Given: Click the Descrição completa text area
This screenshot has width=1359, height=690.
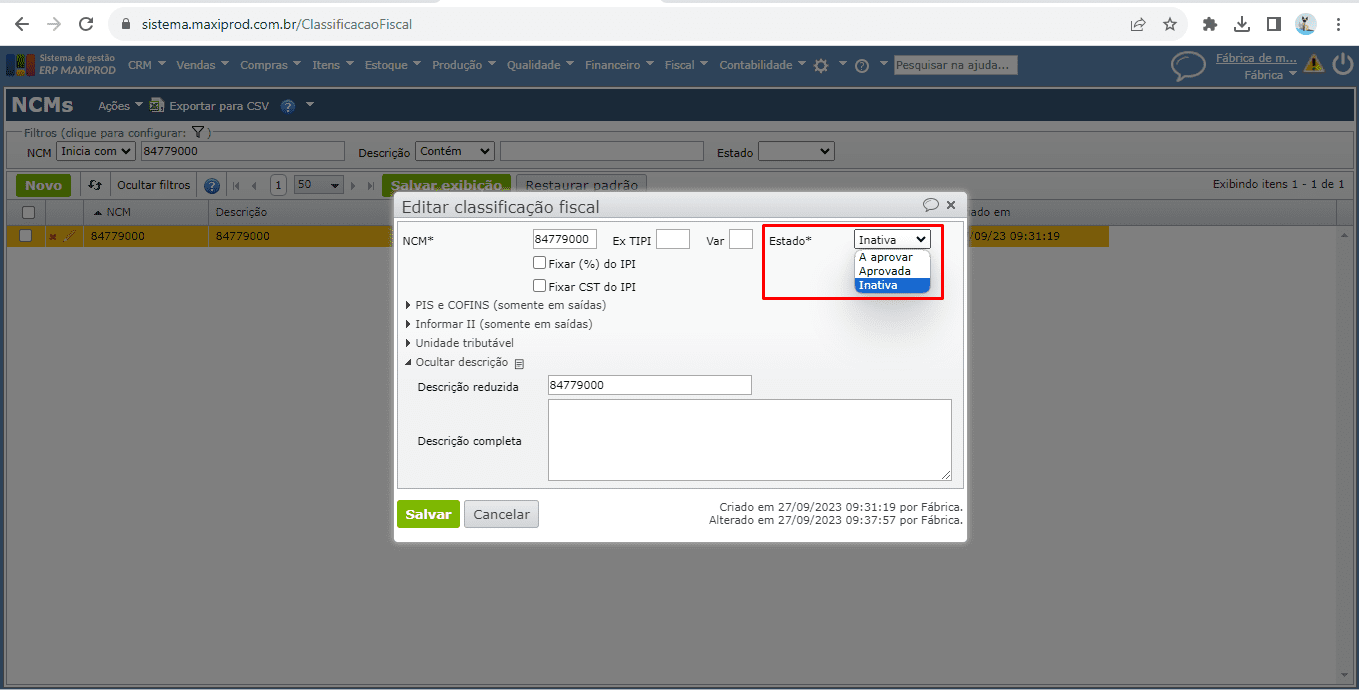Looking at the screenshot, I should tap(750, 440).
